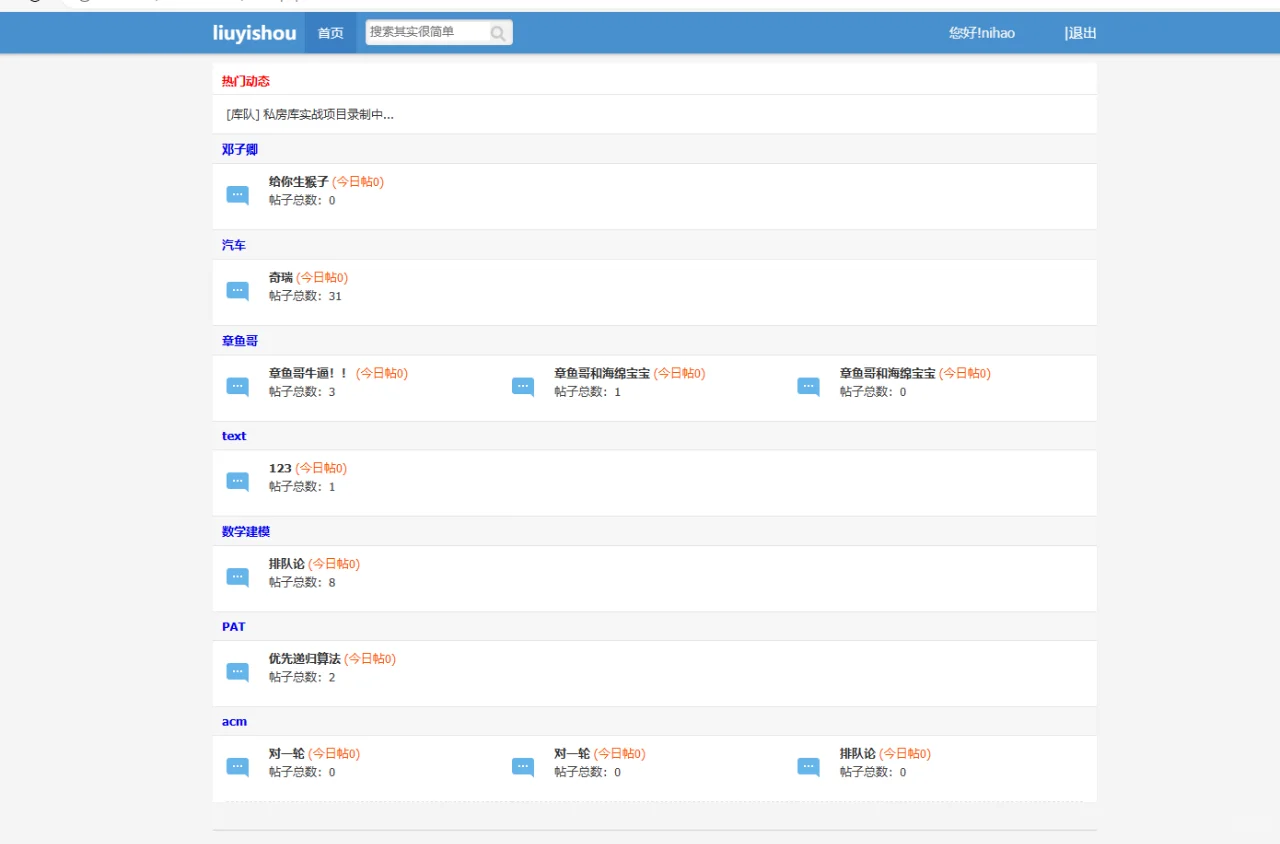Click (今日帖0) next to 给你生猴子

(358, 182)
